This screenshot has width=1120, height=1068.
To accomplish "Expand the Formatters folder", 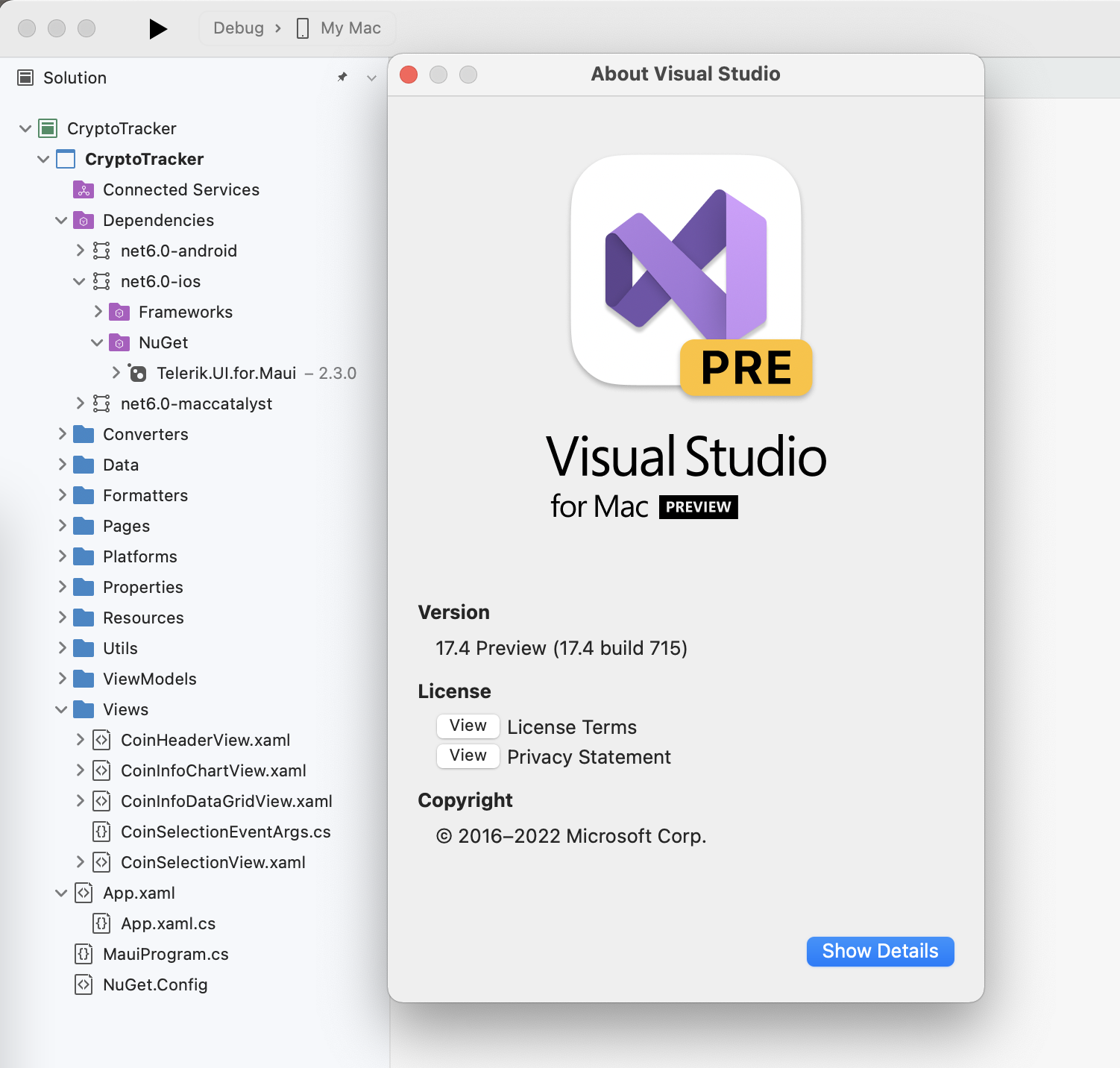I will [x=62, y=495].
